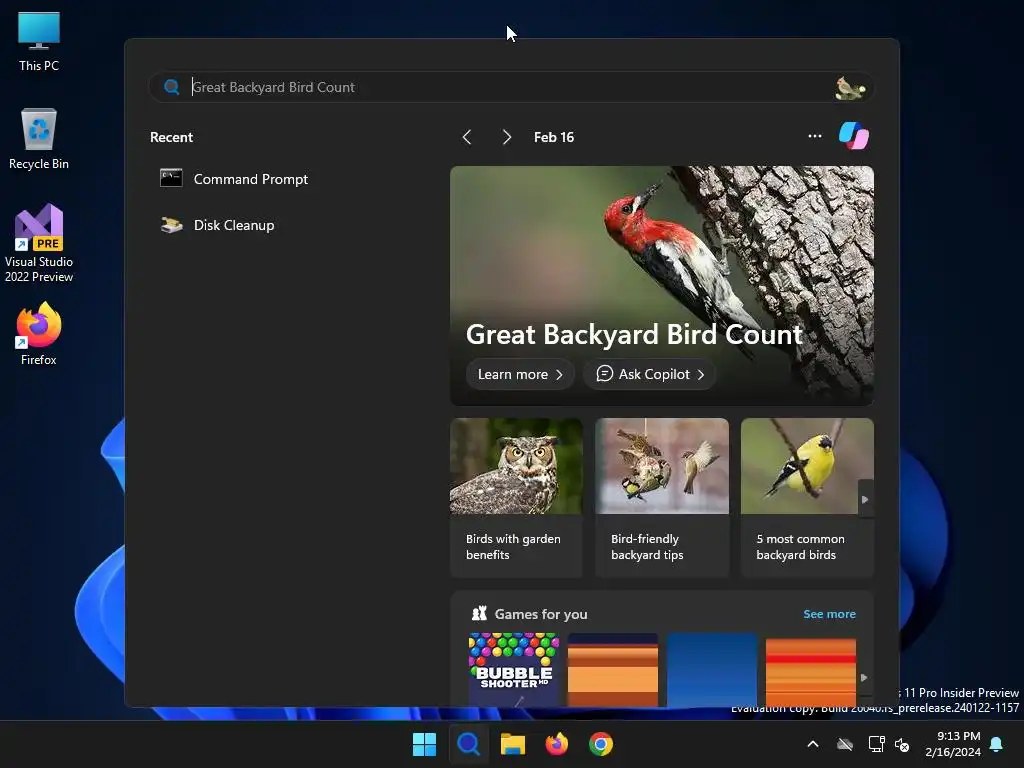This screenshot has height=768, width=1024.
Task: Click the cloud sync tray icon
Action: click(844, 744)
